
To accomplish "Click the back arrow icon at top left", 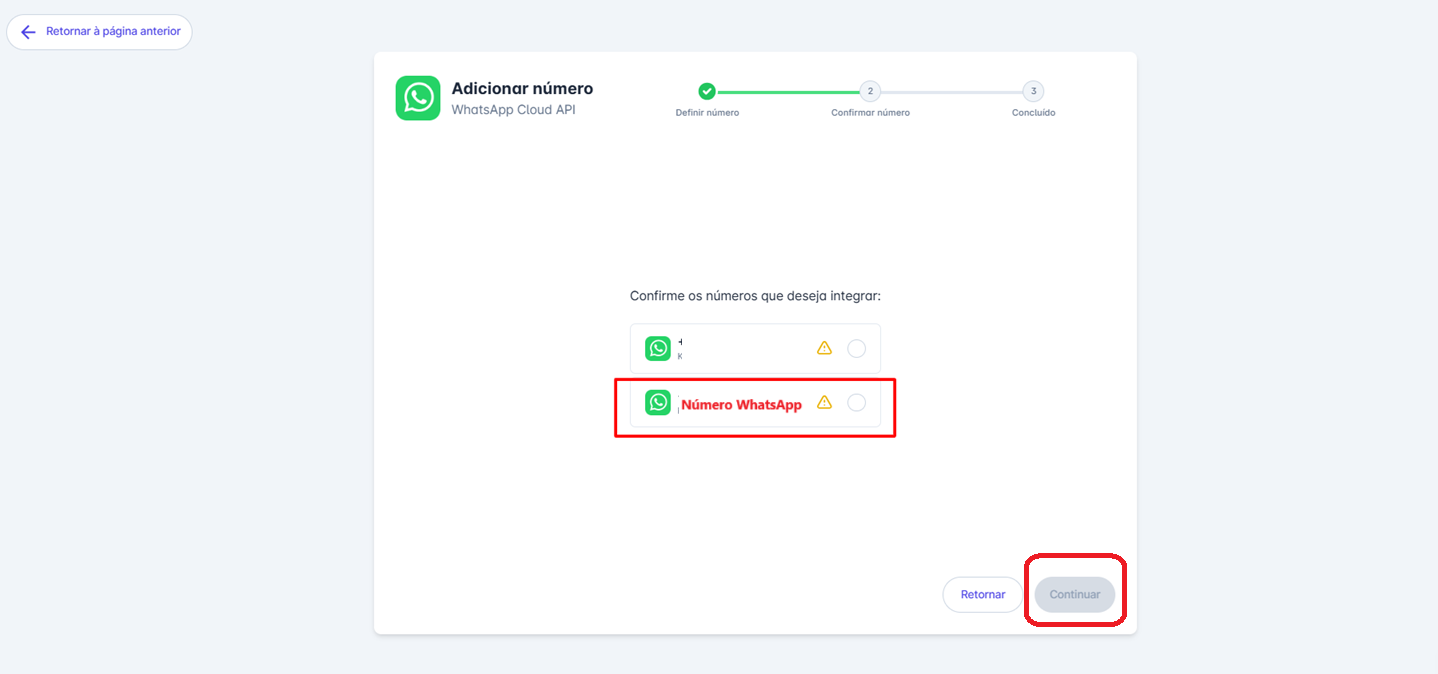I will pyautogui.click(x=28, y=32).
